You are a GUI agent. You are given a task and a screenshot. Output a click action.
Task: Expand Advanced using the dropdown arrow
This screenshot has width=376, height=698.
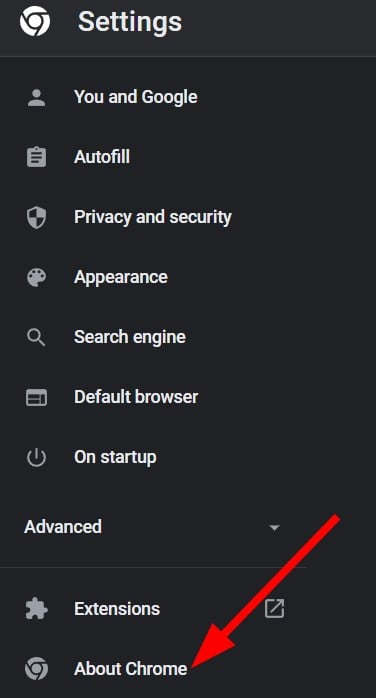pos(275,528)
